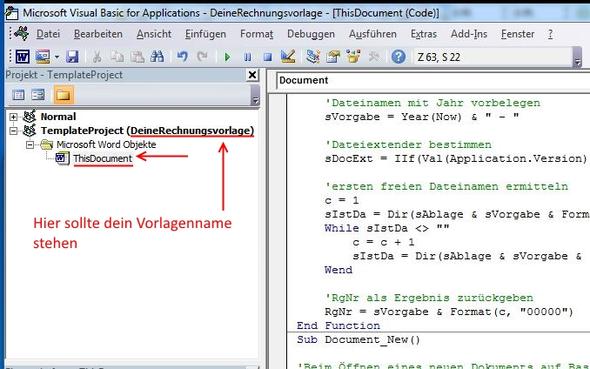590x369 pixels.
Task: Open the Ausführen menu
Action: (x=373, y=34)
